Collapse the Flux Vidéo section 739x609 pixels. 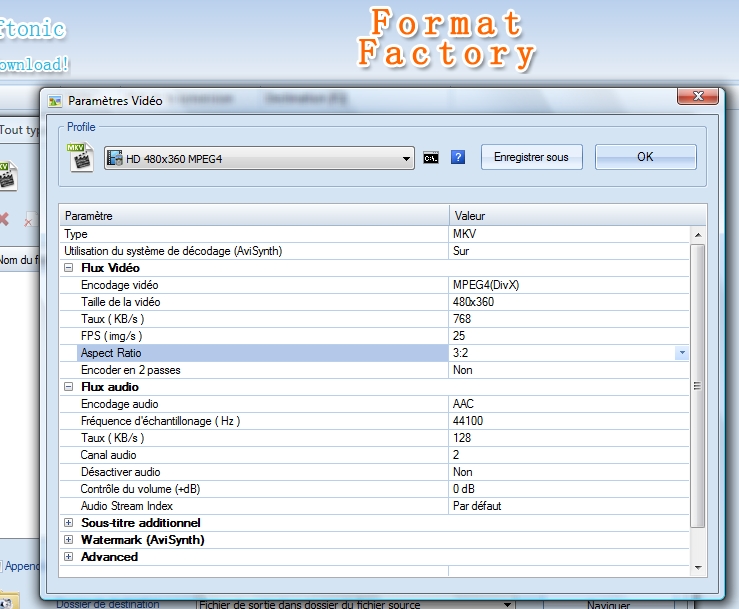pyautogui.click(x=69, y=268)
